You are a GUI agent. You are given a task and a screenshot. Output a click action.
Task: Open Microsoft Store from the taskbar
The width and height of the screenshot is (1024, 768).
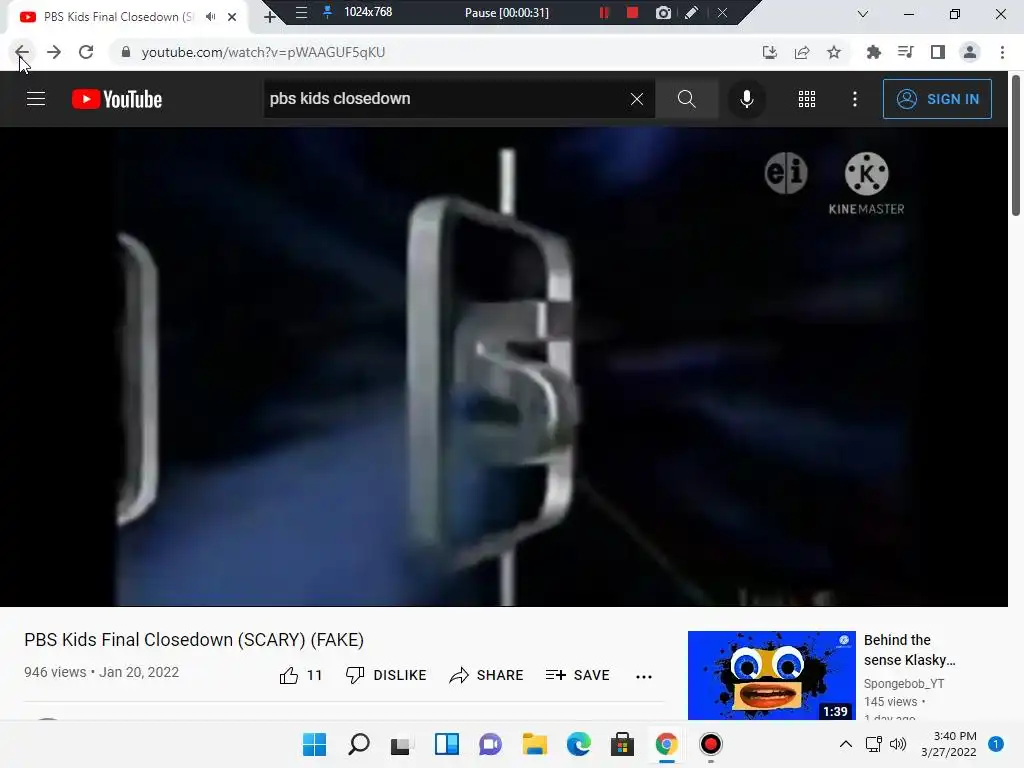coord(622,744)
